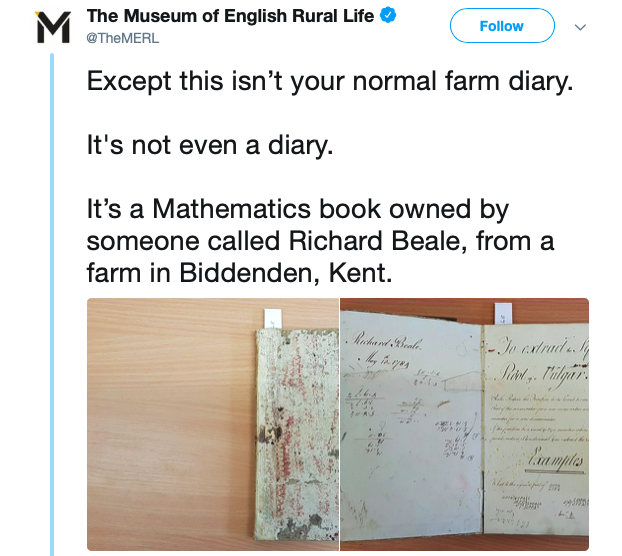Click the @TheMERL handle

click(121, 37)
